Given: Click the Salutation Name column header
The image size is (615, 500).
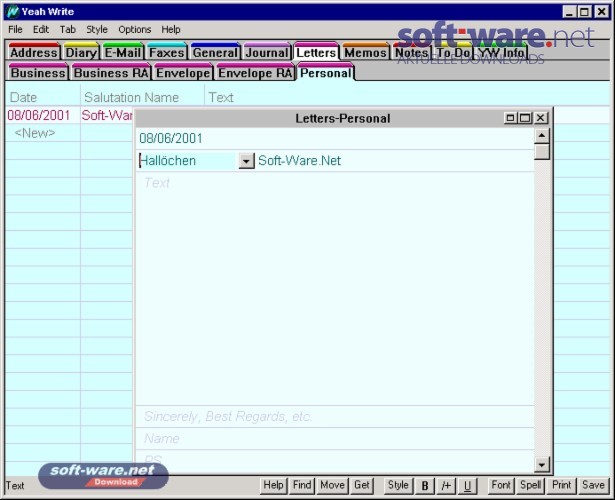Looking at the screenshot, I should tap(131, 97).
